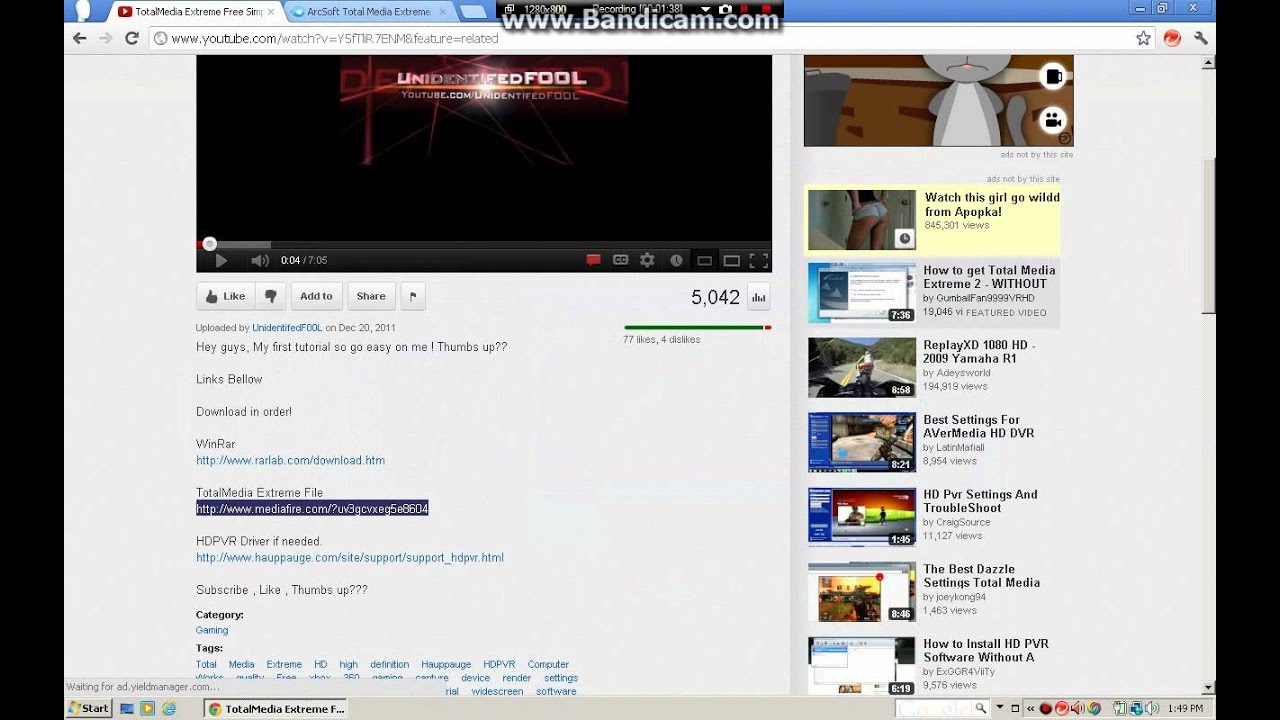This screenshot has width=1280, height=720.
Task: Open the Add to menu
Action: [316, 296]
